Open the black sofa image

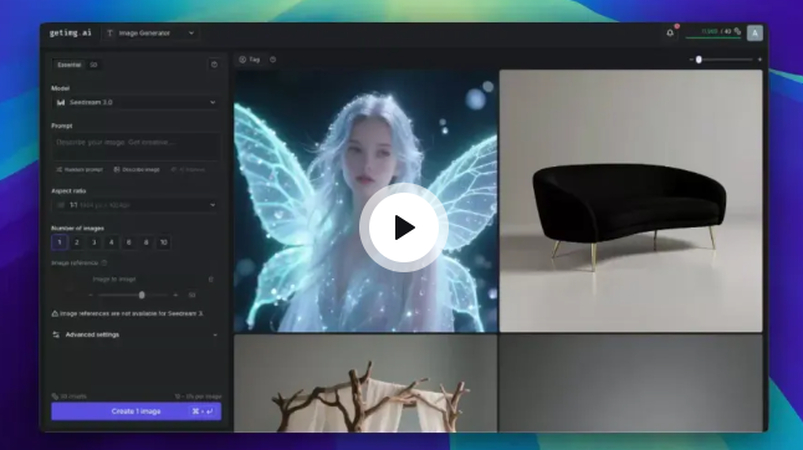(x=631, y=201)
